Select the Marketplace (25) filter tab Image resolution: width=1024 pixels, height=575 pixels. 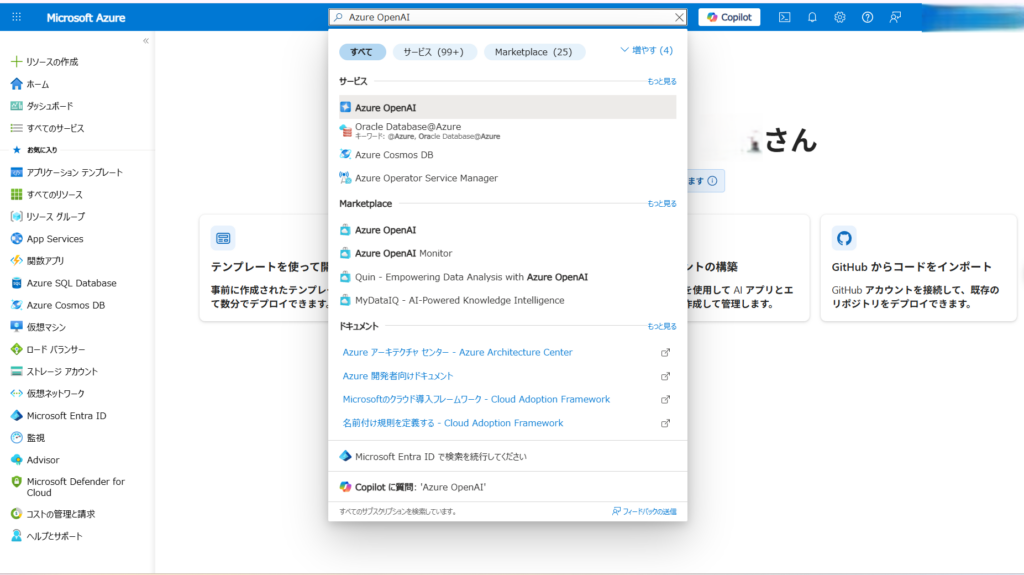[x=534, y=52]
